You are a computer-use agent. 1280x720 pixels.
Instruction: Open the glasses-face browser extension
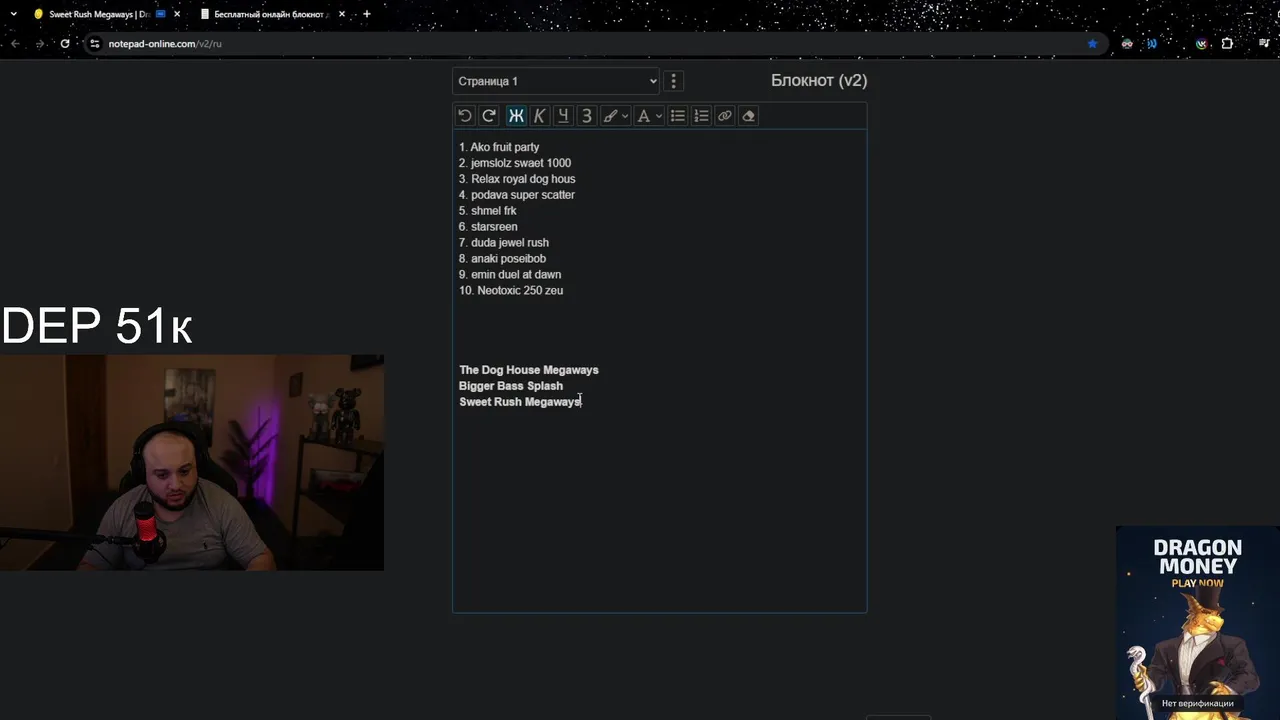click(1127, 44)
